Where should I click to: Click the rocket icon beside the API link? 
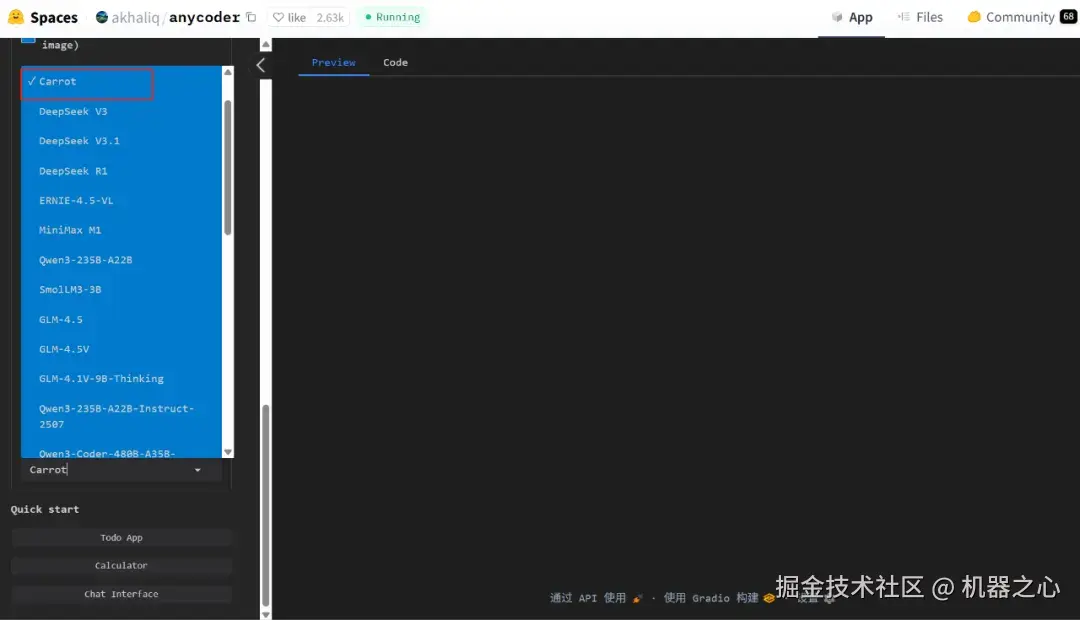pos(638,598)
